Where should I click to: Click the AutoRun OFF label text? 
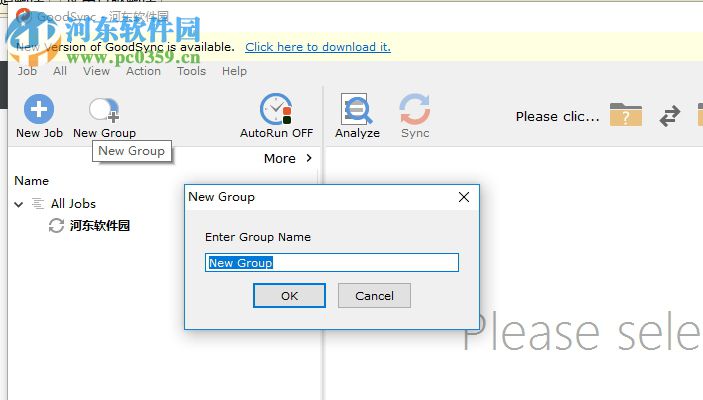click(x=276, y=133)
